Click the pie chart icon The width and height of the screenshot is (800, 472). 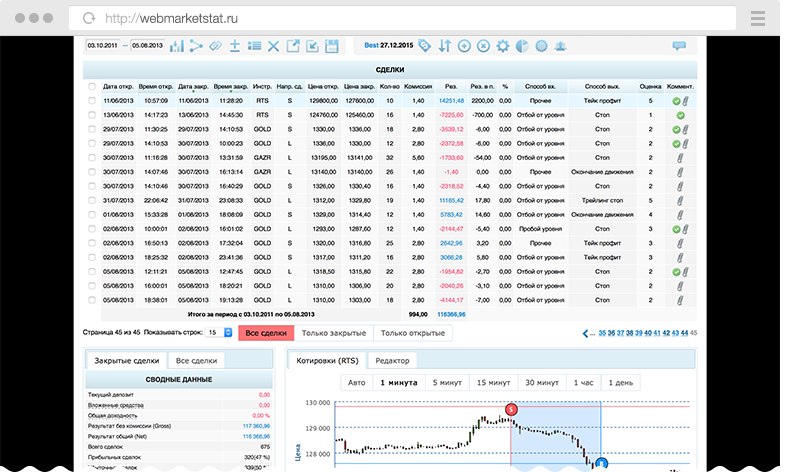[522, 46]
